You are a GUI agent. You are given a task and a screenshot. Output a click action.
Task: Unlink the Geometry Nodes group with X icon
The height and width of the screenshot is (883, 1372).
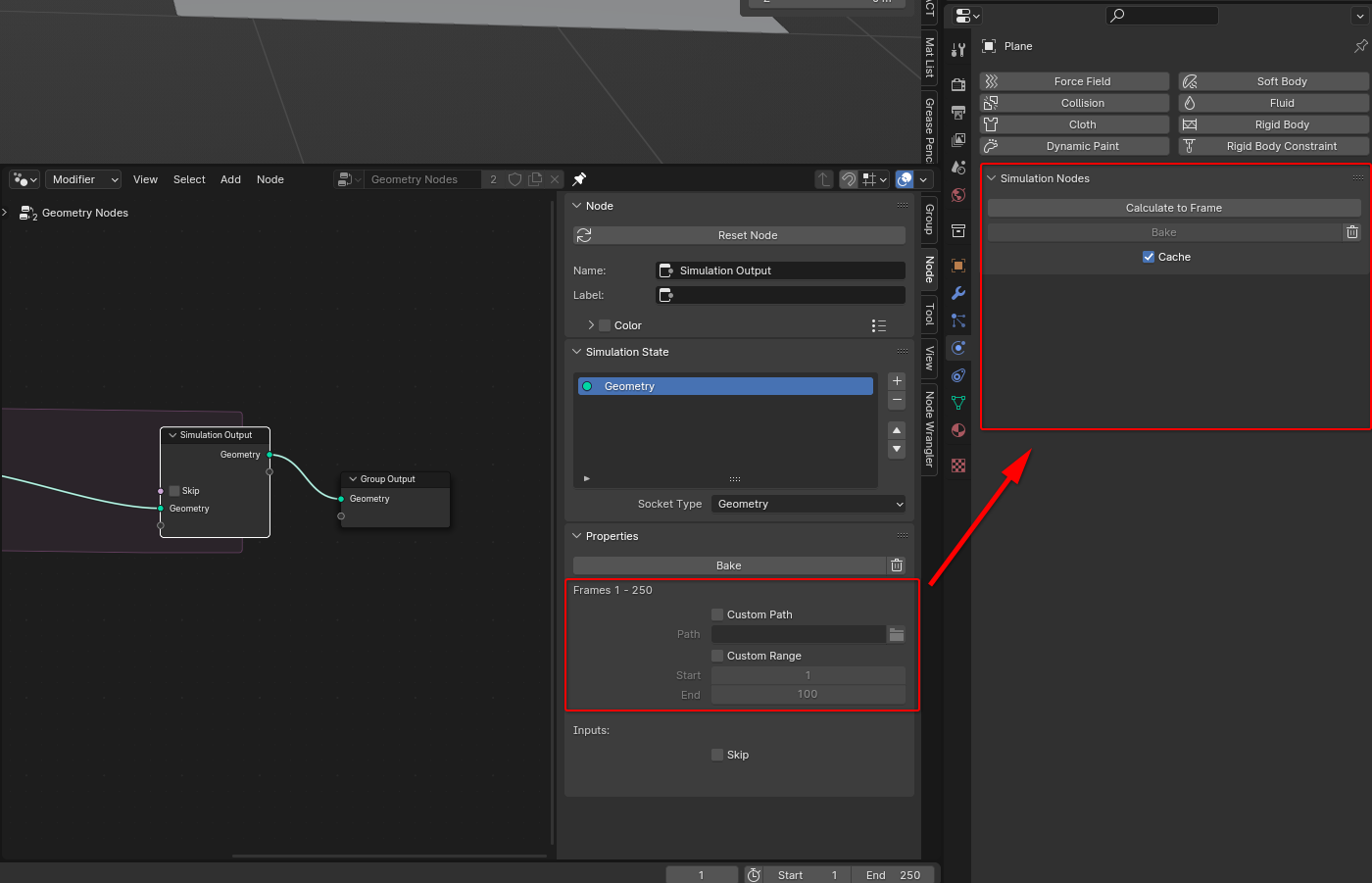click(x=555, y=179)
